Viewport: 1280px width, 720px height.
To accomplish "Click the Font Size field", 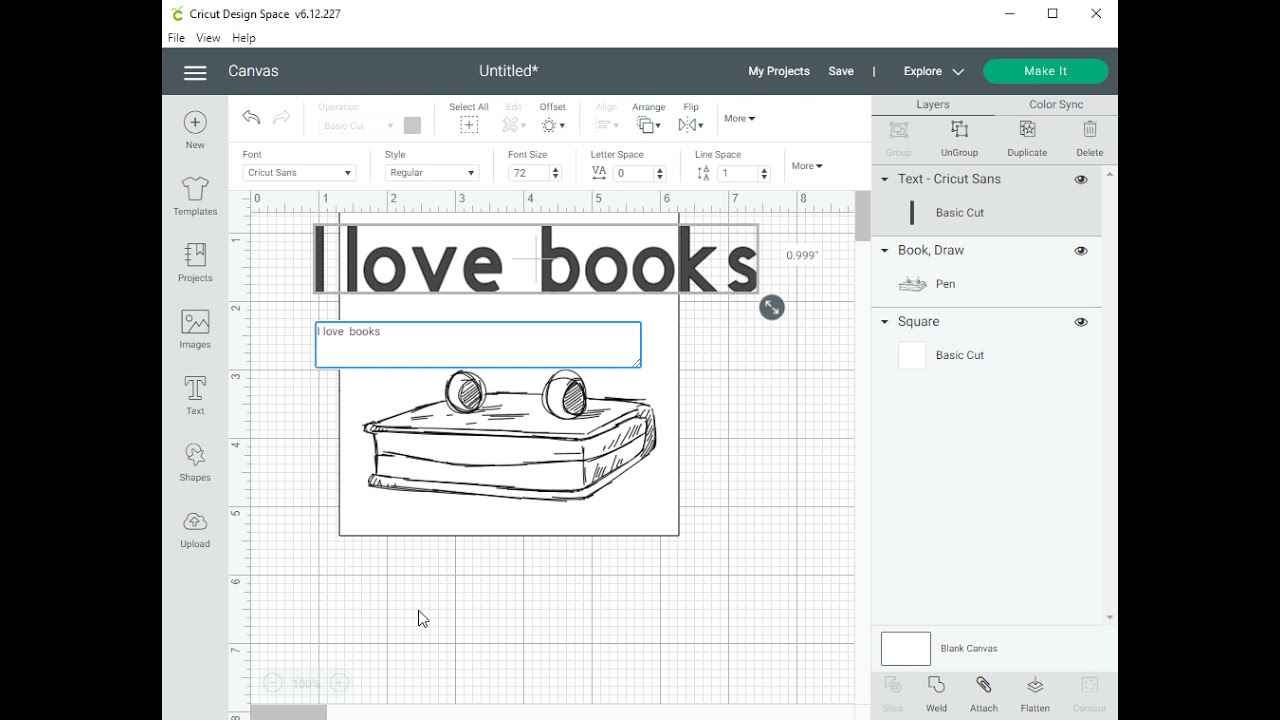I will click(530, 173).
